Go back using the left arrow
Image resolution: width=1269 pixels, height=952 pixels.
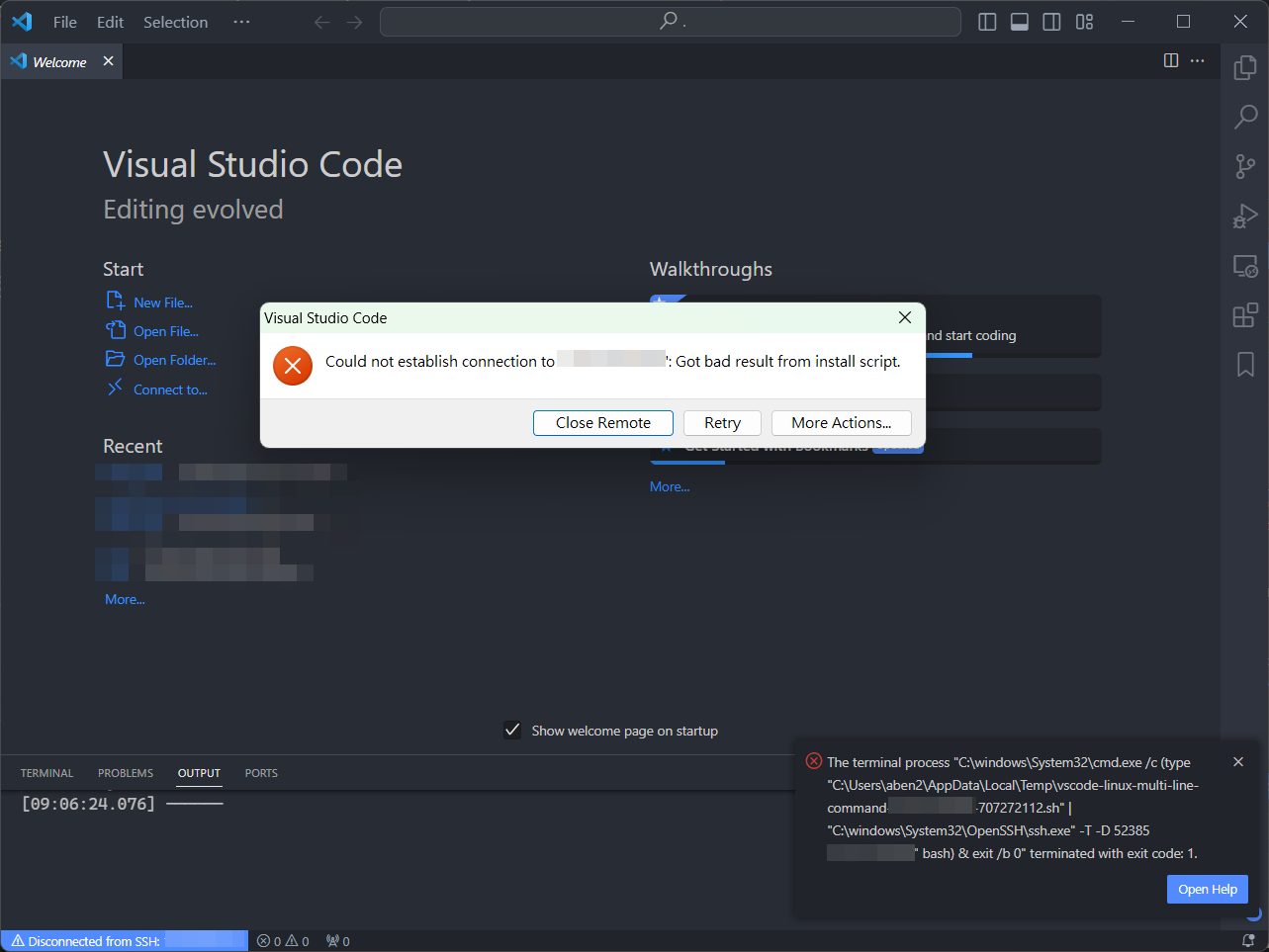321,22
